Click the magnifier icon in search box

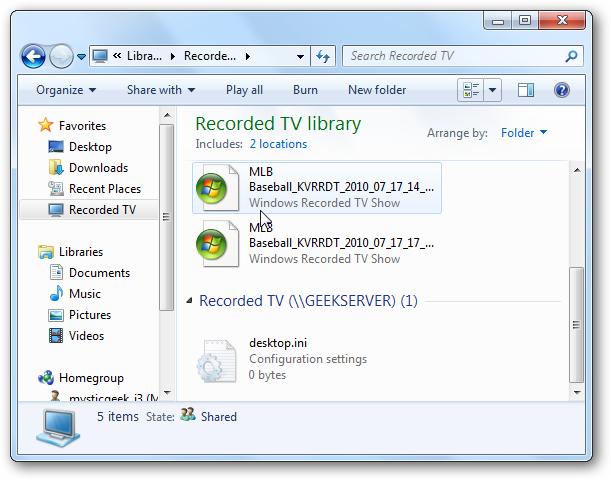pyautogui.click(x=571, y=56)
